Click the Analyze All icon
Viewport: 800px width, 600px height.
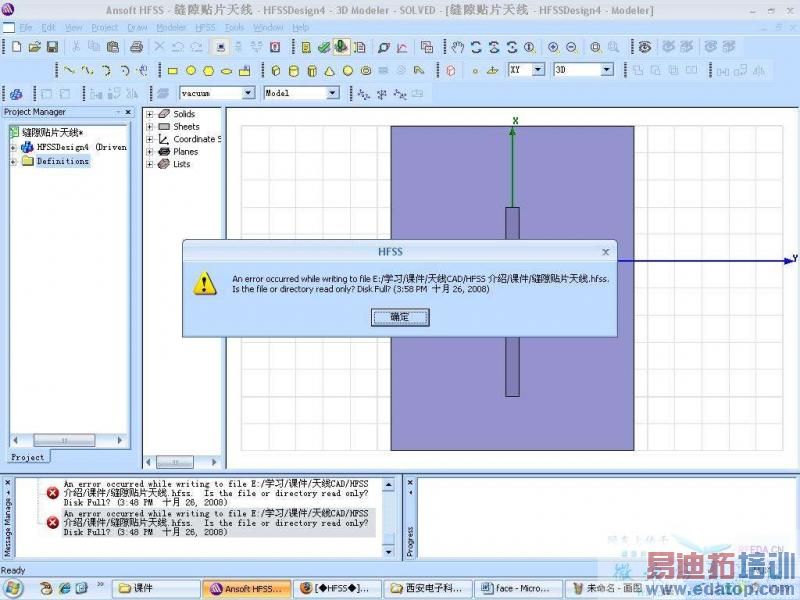pyautogui.click(x=341, y=47)
